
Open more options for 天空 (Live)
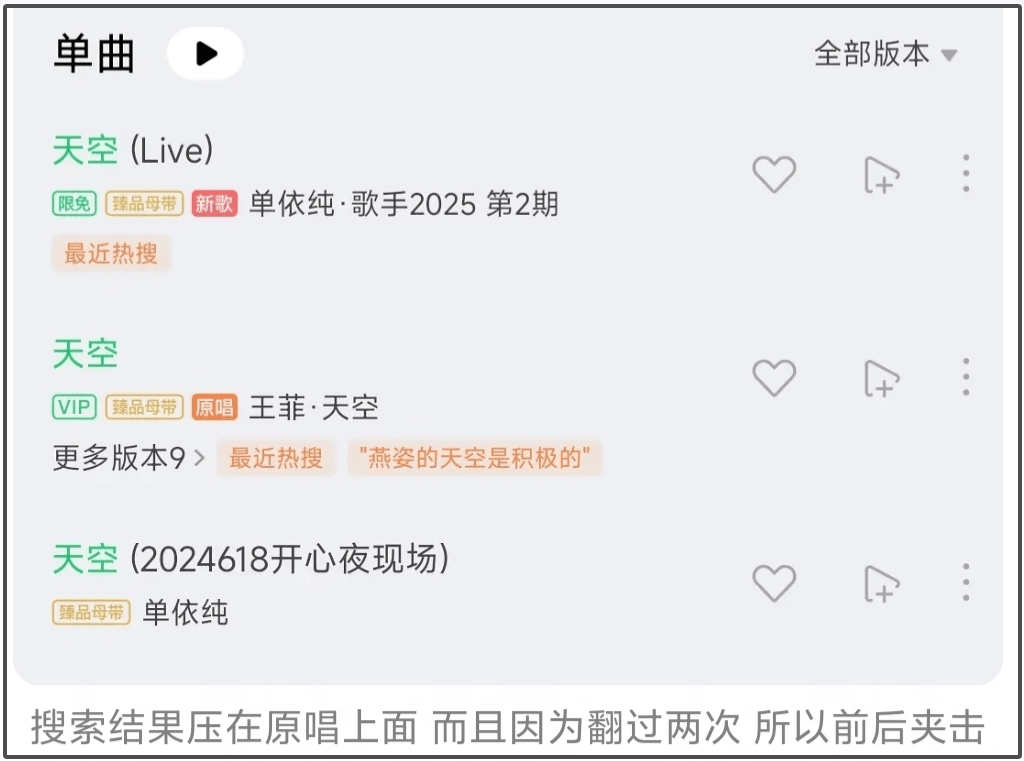[966, 173]
